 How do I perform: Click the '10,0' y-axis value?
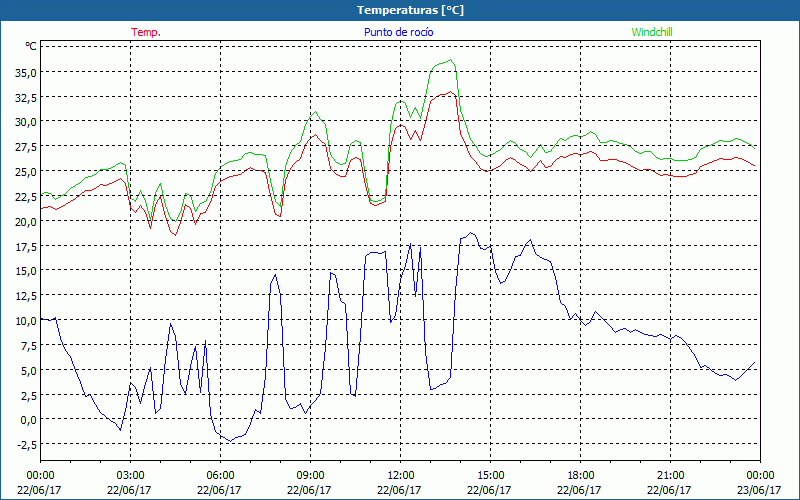point(26,321)
